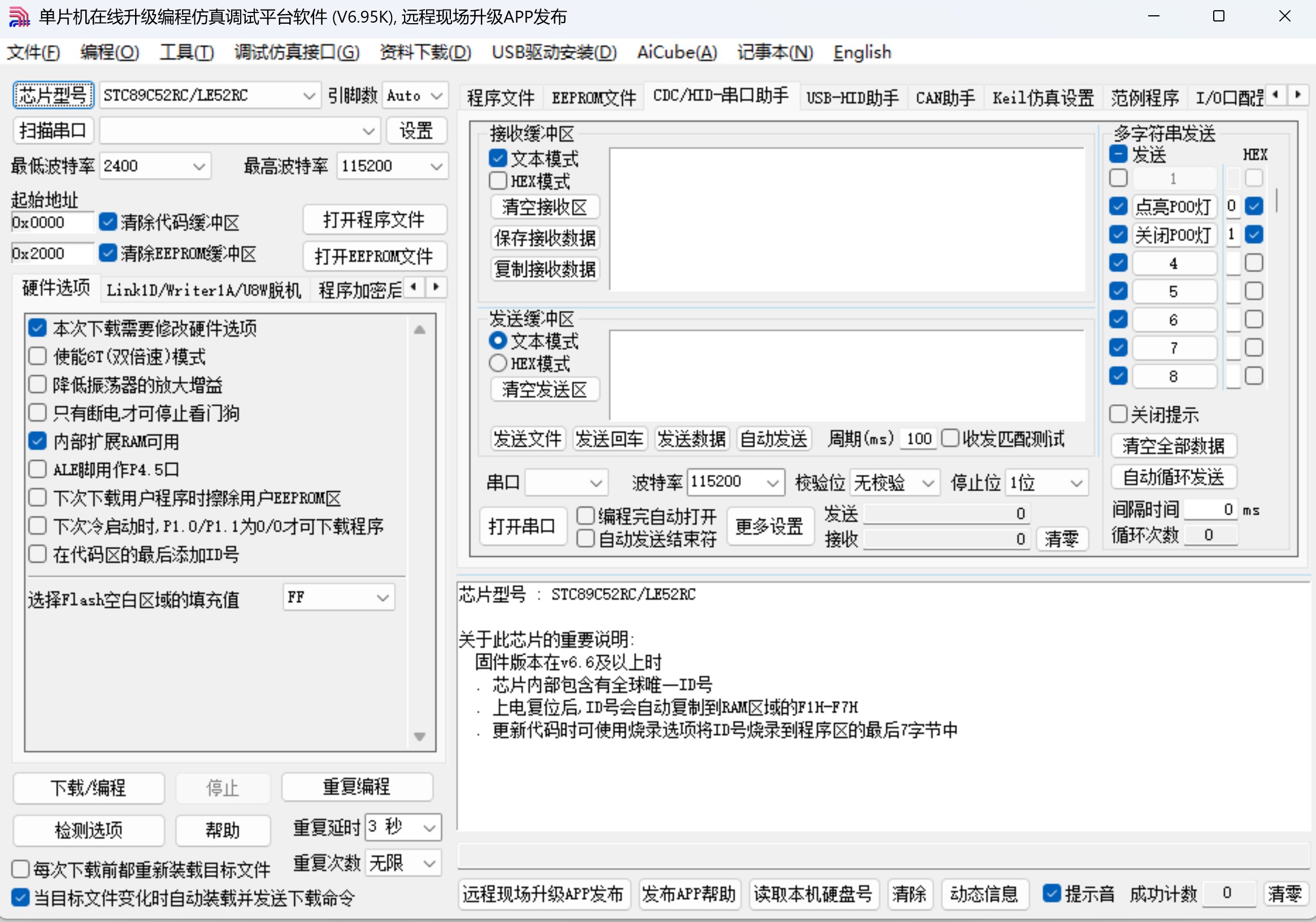Viewport: 1316px width, 922px height.
Task: Toggle 清除EEPROM缓冲区 checkbox
Action: [108, 253]
